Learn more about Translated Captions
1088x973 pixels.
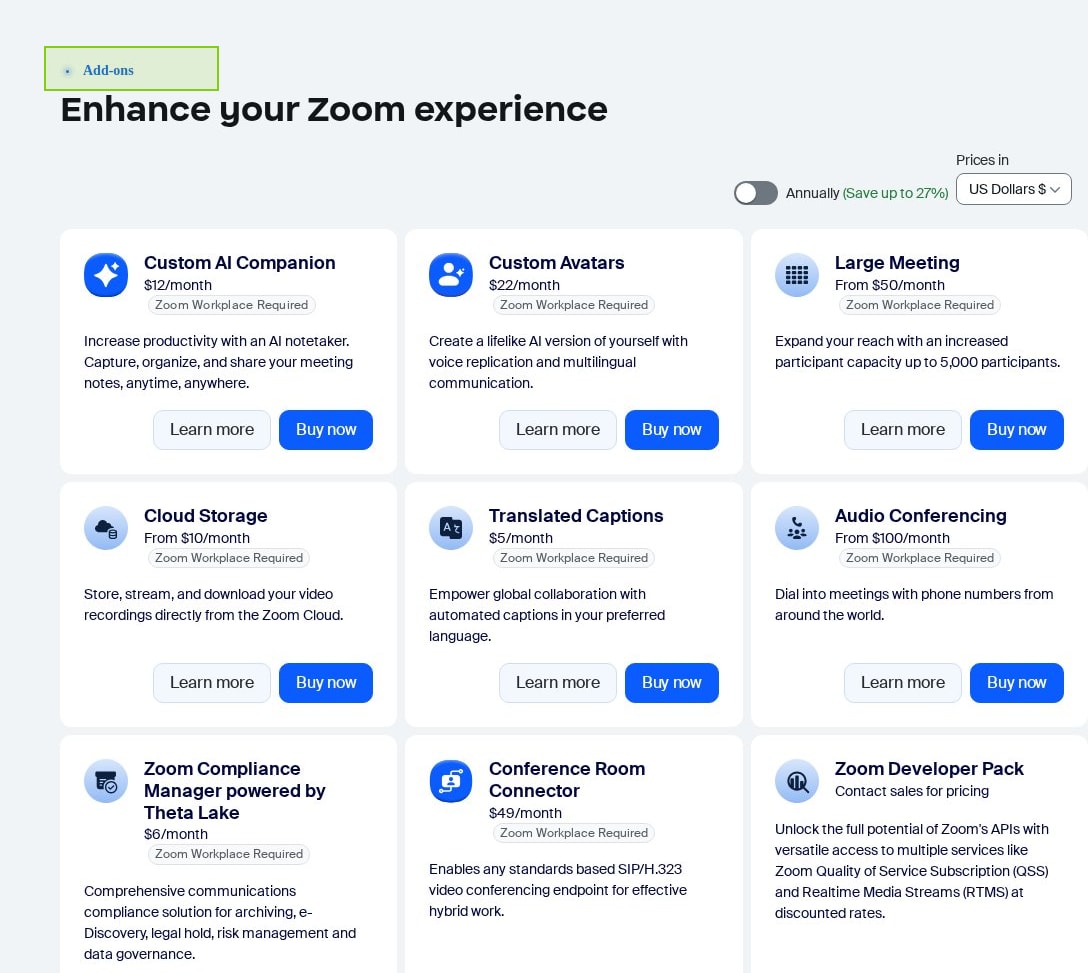point(558,683)
